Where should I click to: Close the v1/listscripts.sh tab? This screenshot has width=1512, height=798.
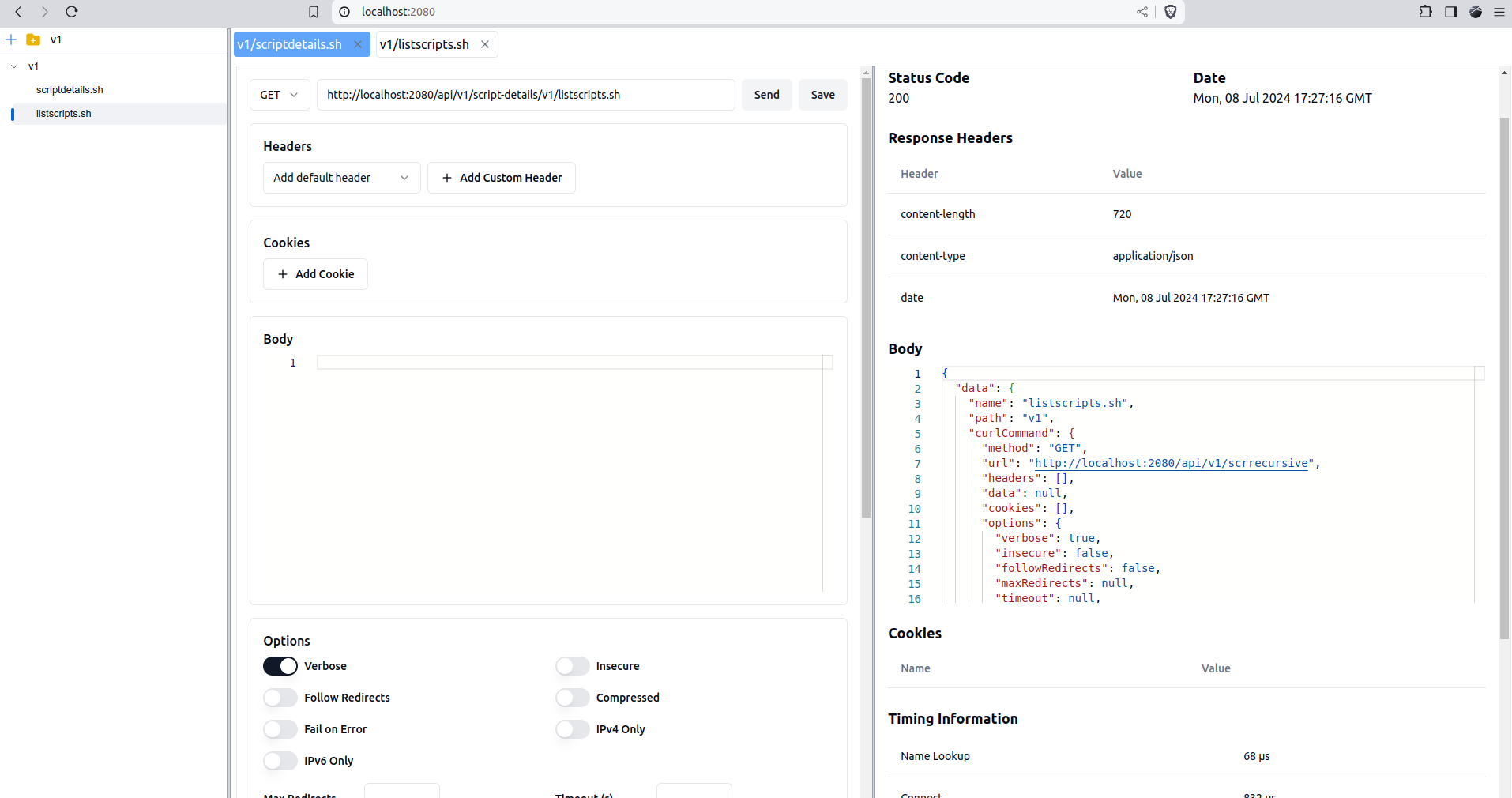(x=485, y=44)
